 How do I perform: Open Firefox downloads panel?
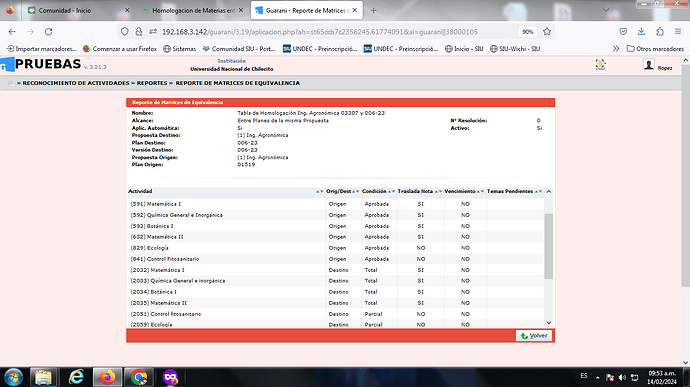click(x=641, y=32)
